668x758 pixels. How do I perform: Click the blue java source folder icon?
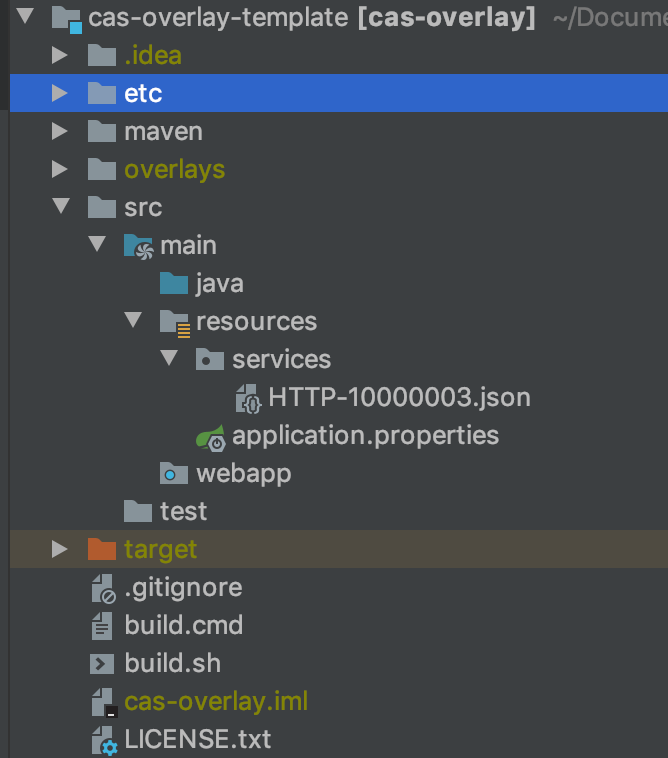pos(174,284)
